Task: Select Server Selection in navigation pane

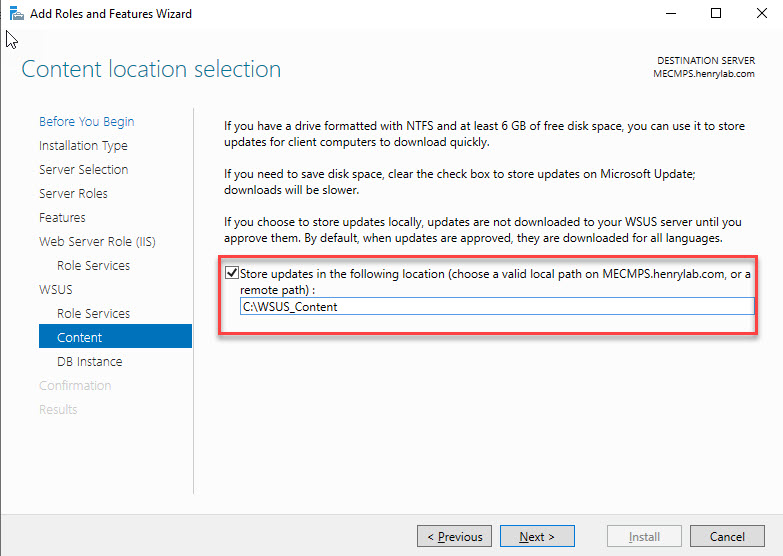Action: point(83,170)
